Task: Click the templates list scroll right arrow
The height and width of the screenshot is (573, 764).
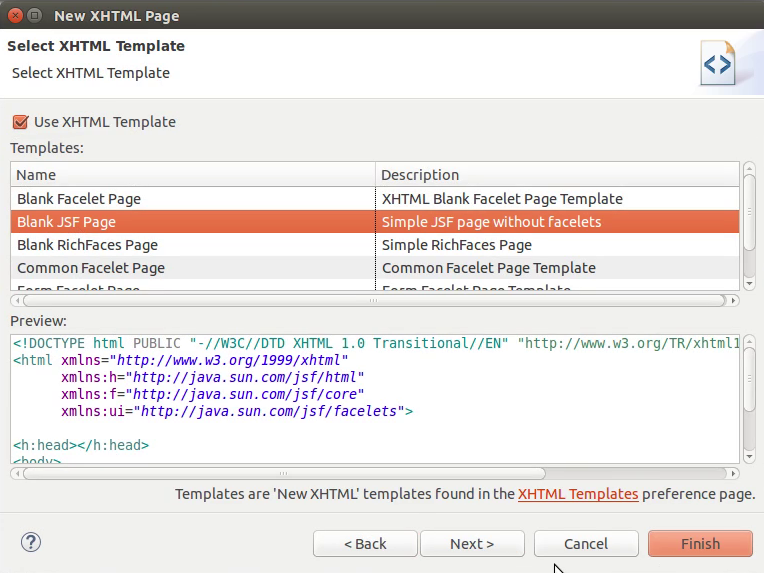Action: coord(733,301)
